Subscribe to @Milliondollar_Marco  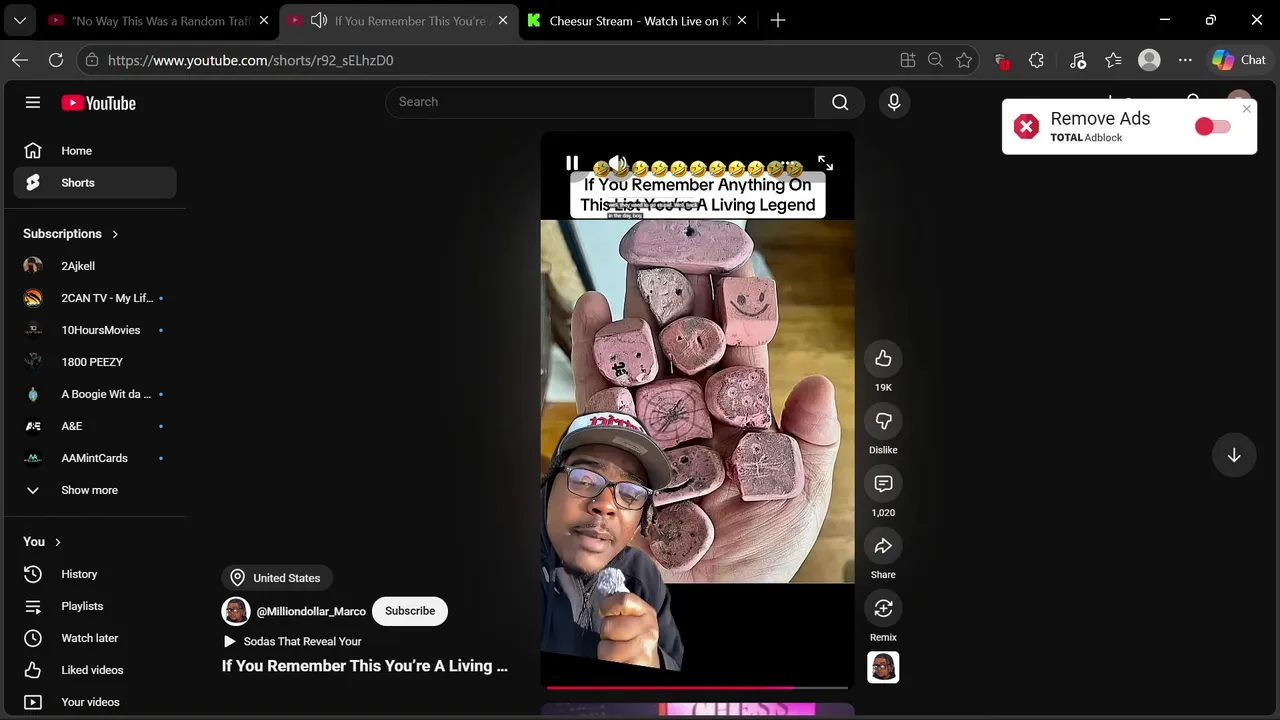tap(410, 611)
